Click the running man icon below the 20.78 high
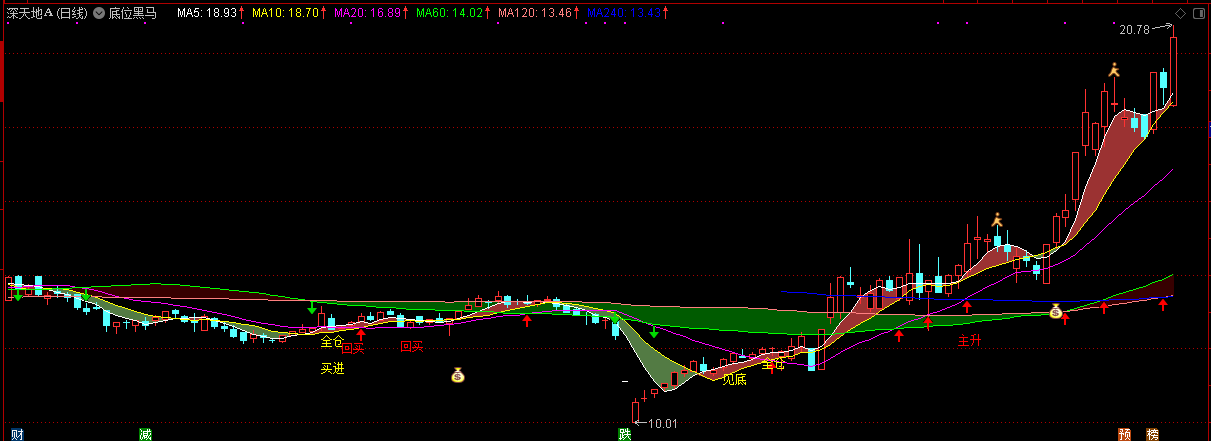This screenshot has width=1211, height=441. (x=1114, y=70)
